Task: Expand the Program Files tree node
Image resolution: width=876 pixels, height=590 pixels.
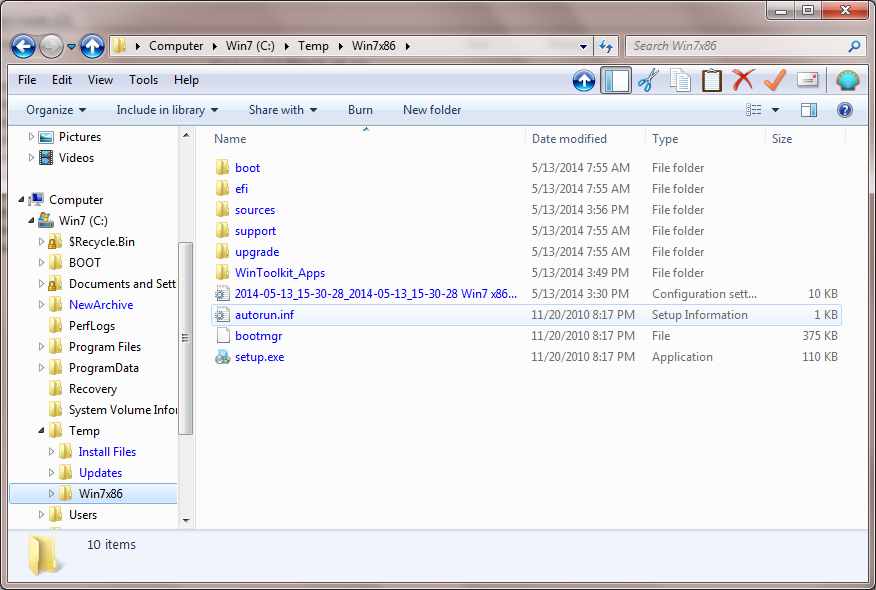Action: pyautogui.click(x=43, y=347)
